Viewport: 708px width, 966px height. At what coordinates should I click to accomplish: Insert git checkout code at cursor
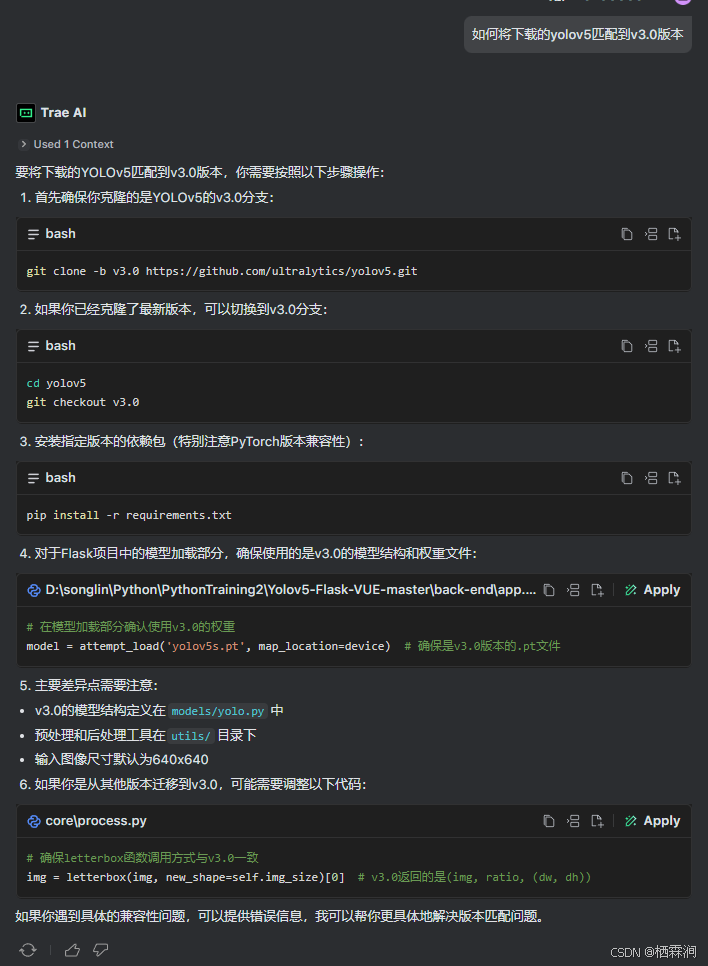[x=651, y=346]
